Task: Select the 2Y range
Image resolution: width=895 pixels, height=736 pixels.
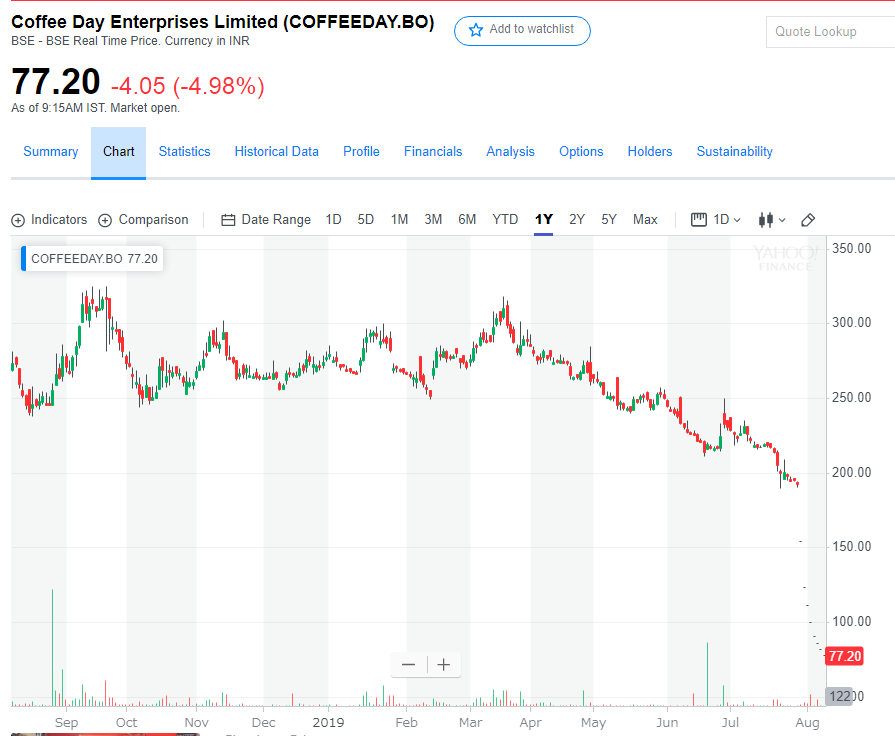Action: click(576, 220)
